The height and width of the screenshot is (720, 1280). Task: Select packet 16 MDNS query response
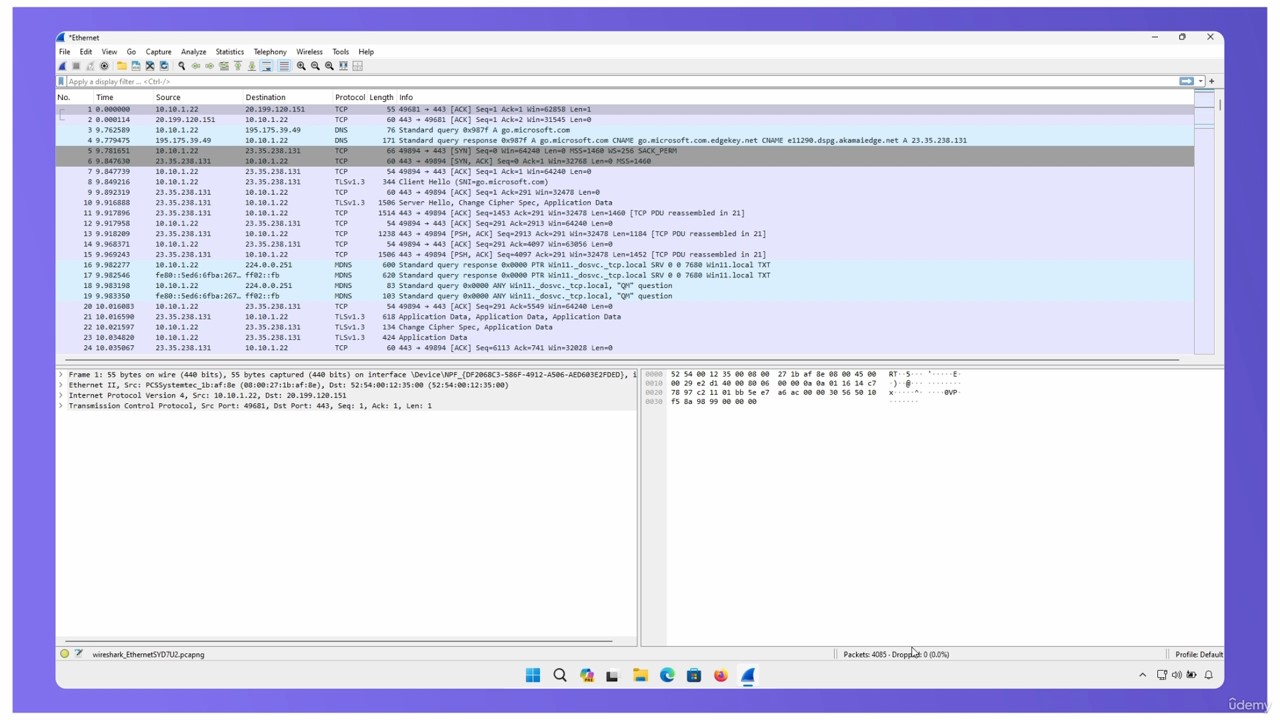coord(625,265)
